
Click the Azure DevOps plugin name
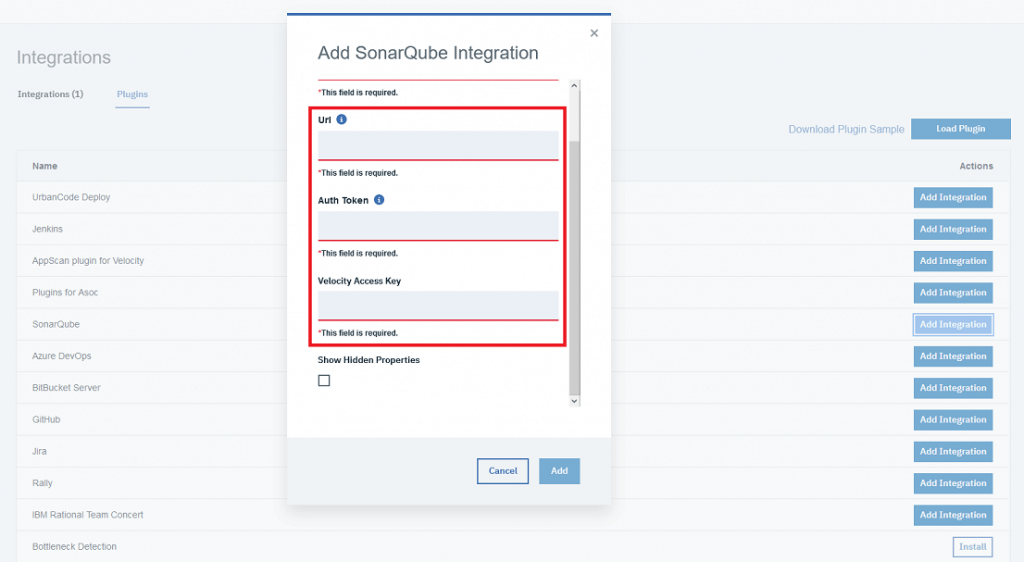[x=62, y=356]
